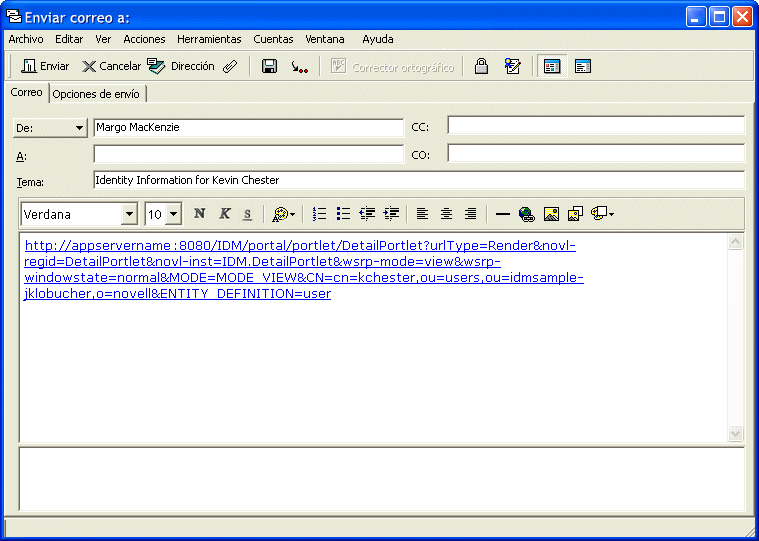Attach a file using paperclip icon
Image resolution: width=759 pixels, height=541 pixels.
(x=230, y=66)
